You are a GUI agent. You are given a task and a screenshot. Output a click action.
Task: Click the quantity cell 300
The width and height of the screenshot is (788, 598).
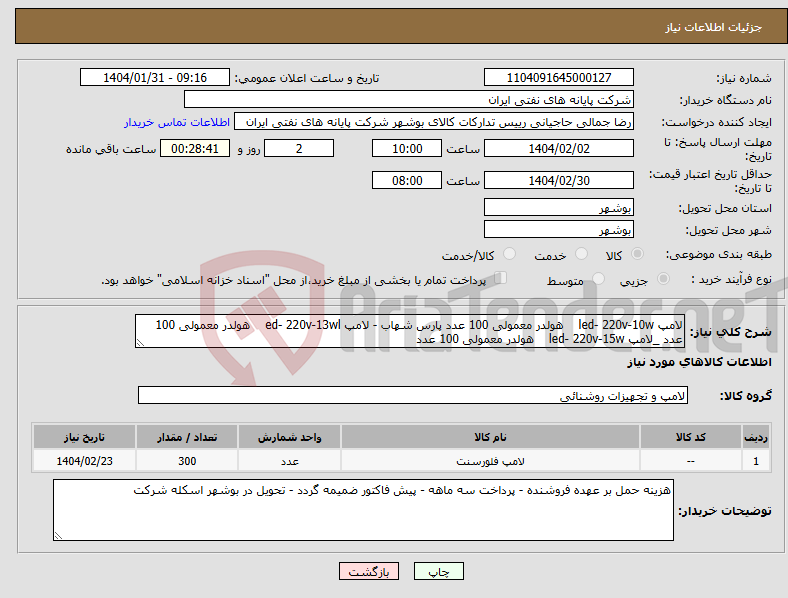(x=187, y=461)
